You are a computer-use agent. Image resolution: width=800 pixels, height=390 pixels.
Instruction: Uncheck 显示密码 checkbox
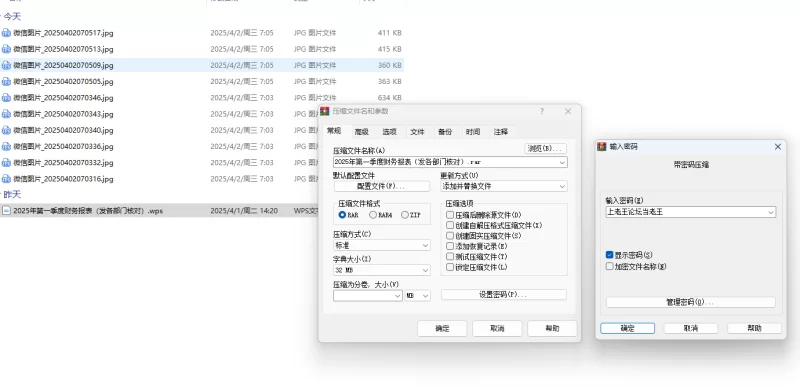click(609, 255)
